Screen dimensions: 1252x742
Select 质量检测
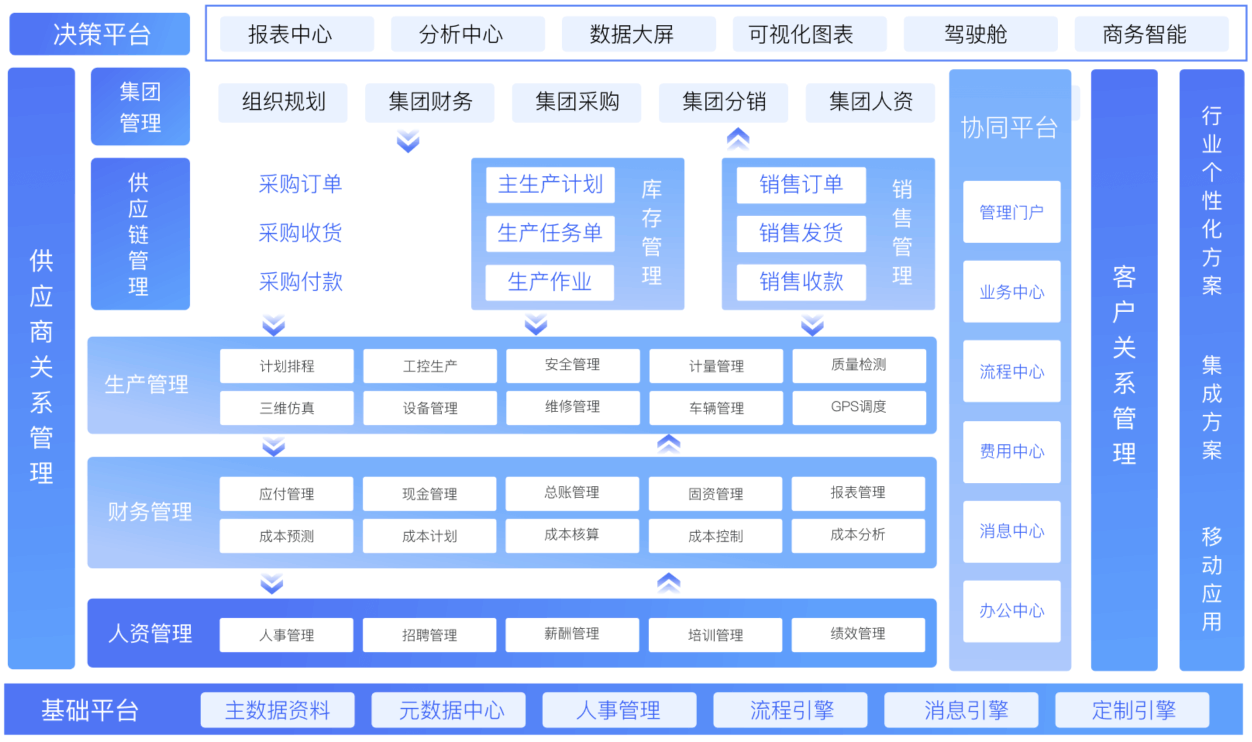[x=859, y=365]
